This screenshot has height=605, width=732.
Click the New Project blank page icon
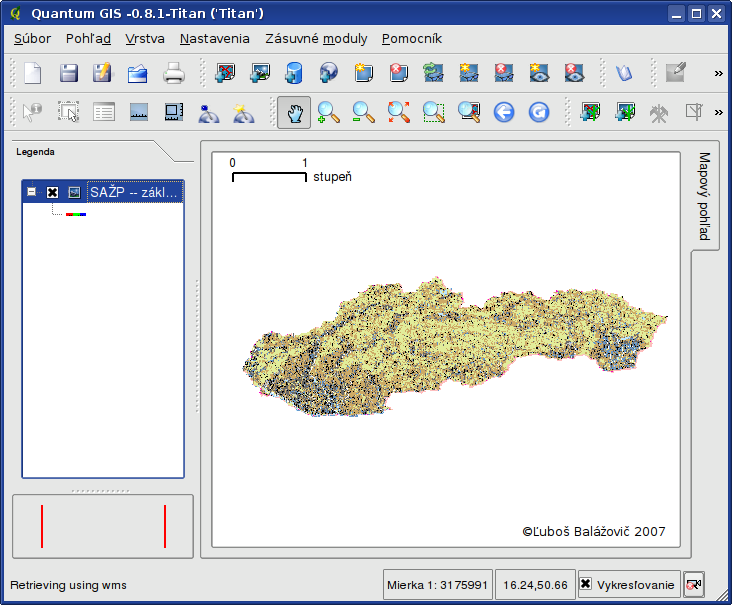[x=33, y=73]
